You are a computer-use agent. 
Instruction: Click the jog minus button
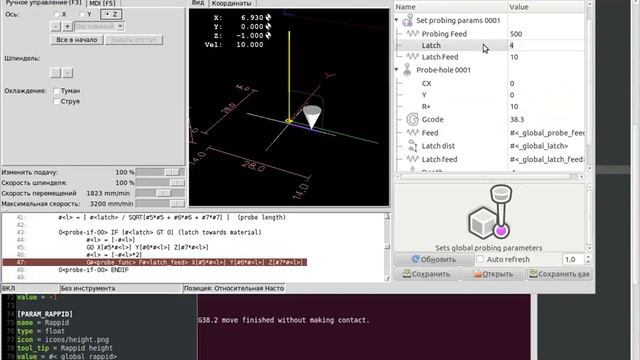pyautogui.click(x=56, y=26)
